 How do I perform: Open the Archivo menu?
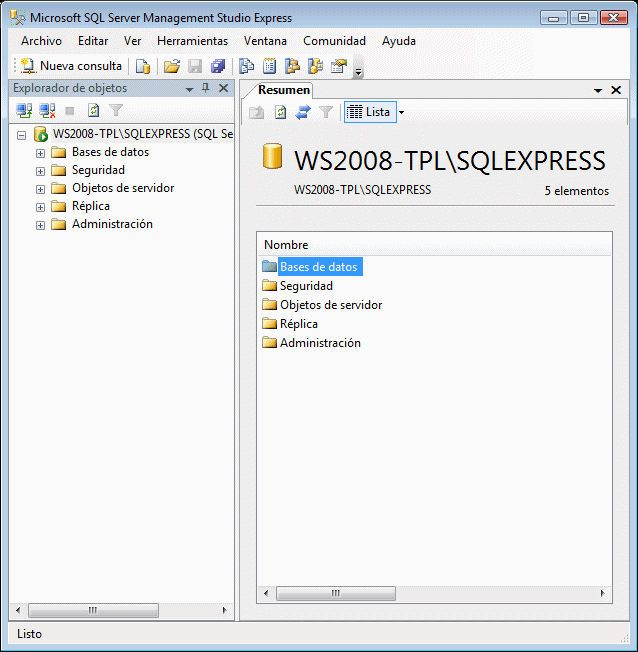pos(41,41)
